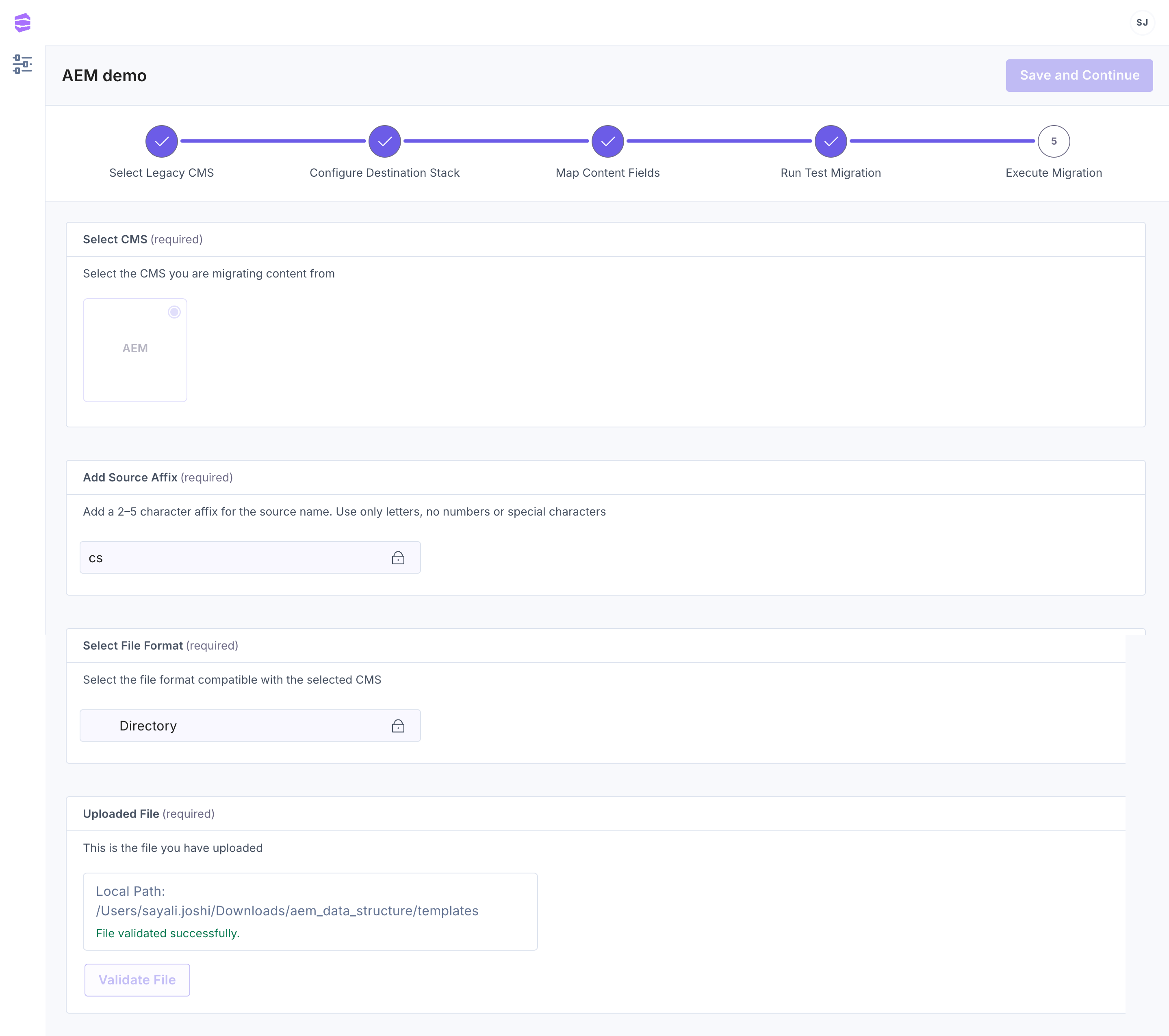Click the Map Content Fields checkmark circle

point(607,141)
